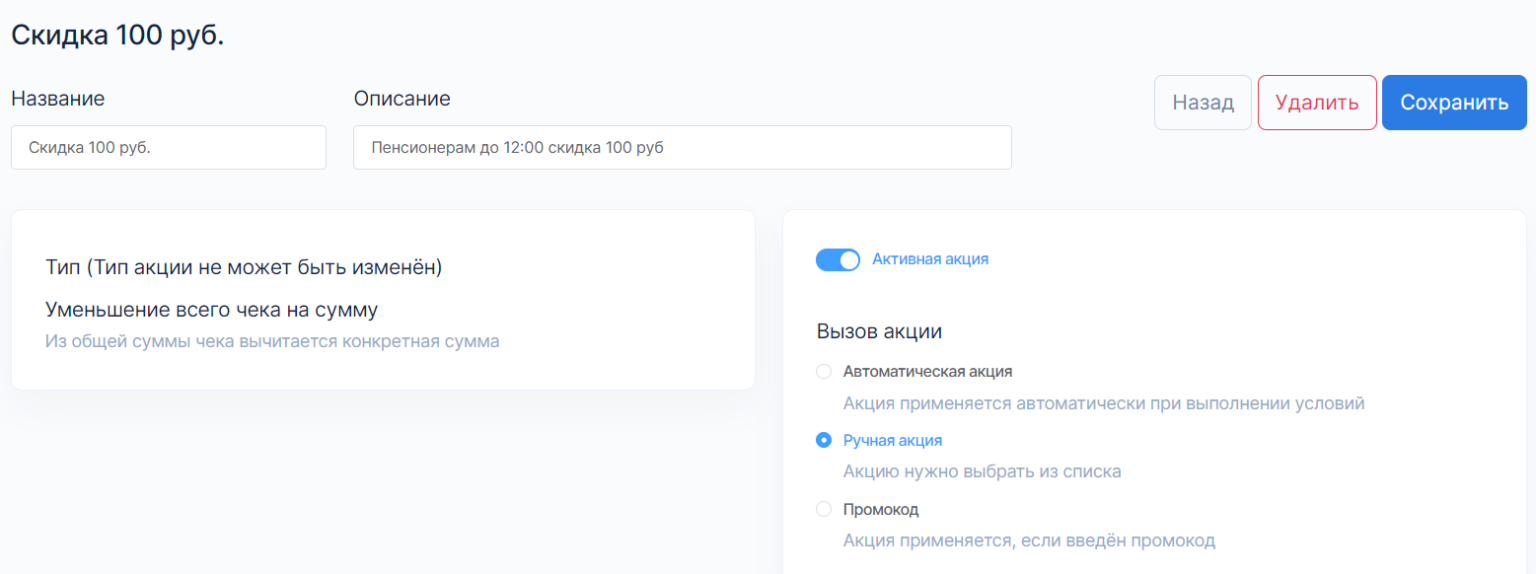The width and height of the screenshot is (1536, 574).
Task: Toggle the Активная акция switch
Action: click(x=838, y=260)
